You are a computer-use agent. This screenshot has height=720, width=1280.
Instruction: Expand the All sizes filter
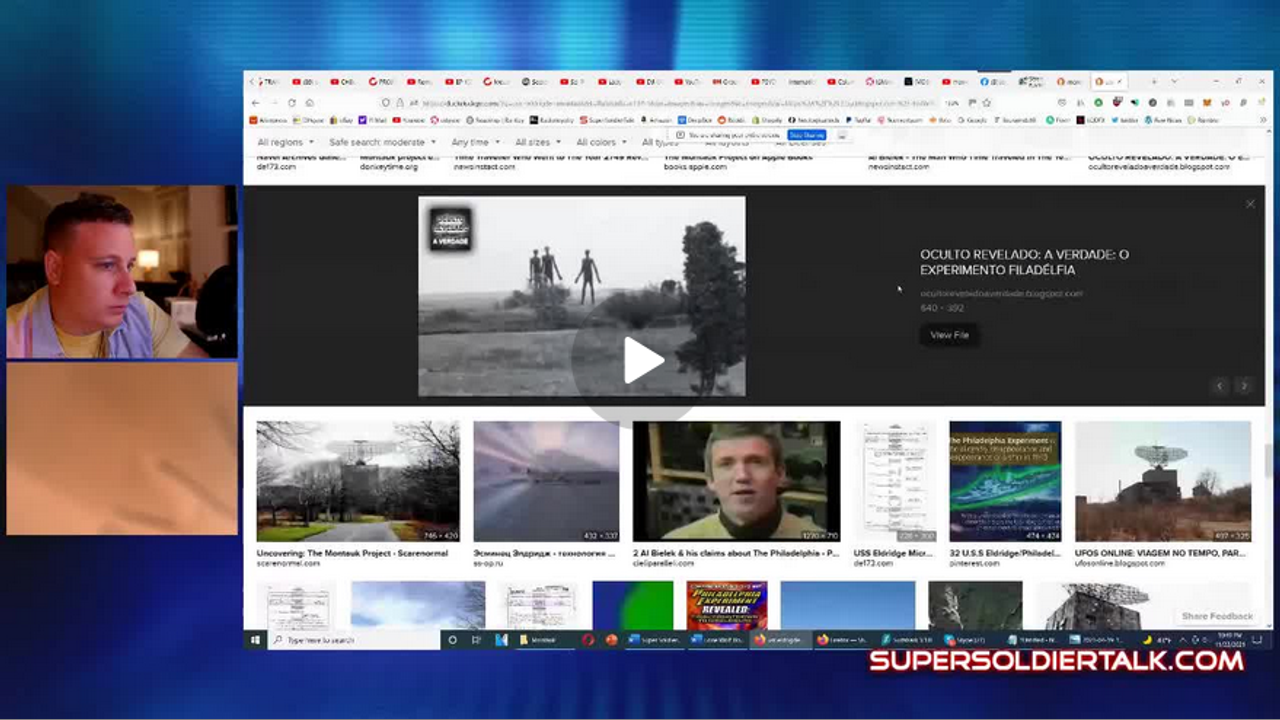click(x=537, y=142)
